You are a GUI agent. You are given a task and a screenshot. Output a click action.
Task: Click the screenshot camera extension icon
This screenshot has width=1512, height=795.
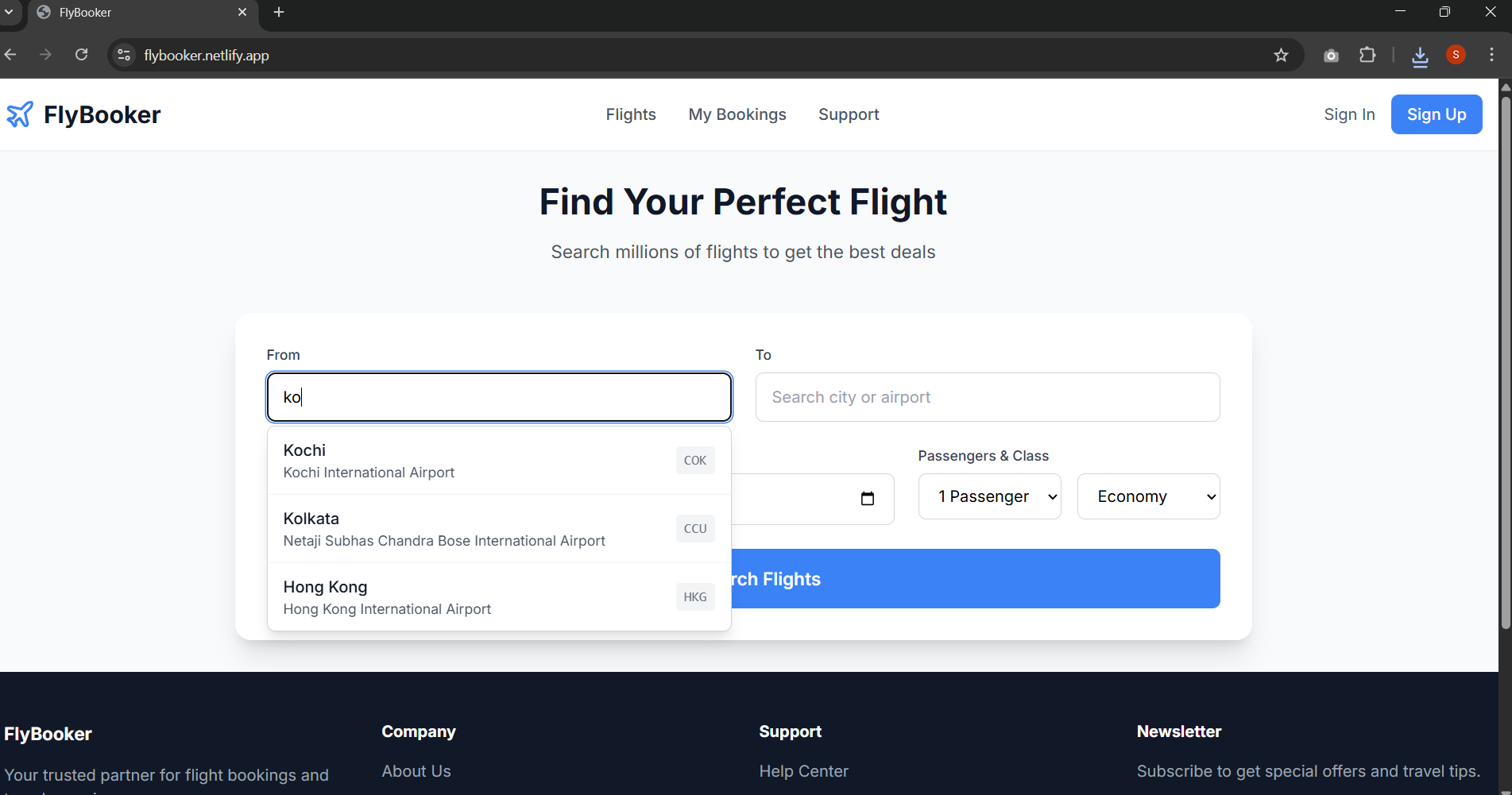point(1331,55)
